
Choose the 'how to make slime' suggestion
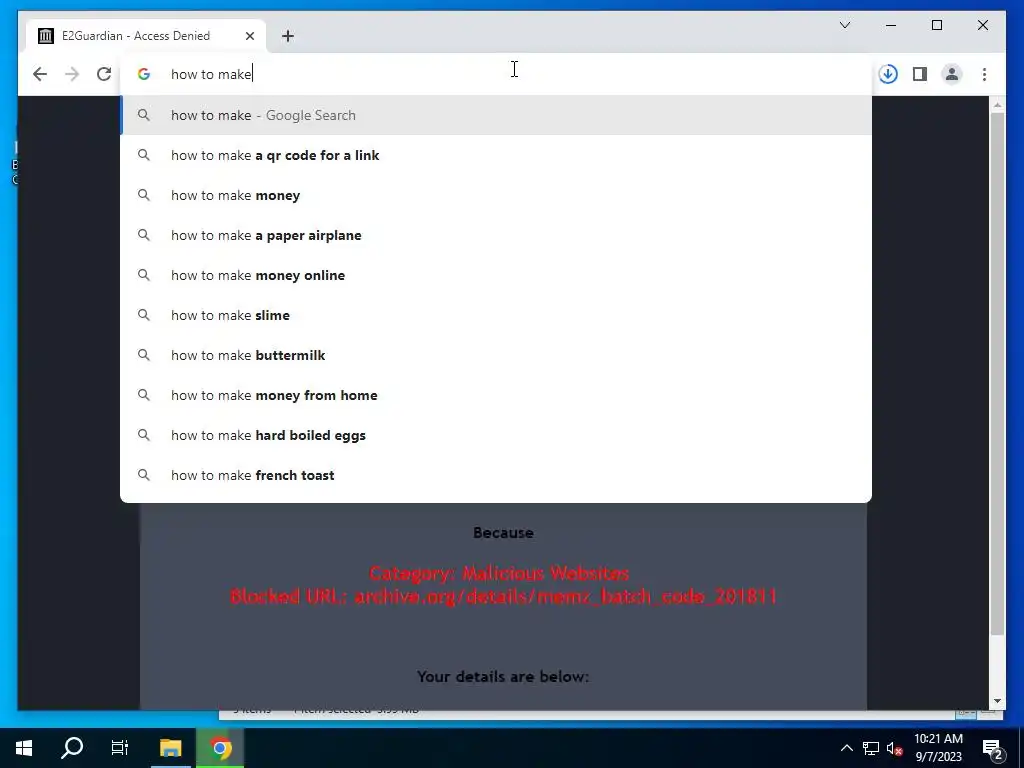(496, 315)
